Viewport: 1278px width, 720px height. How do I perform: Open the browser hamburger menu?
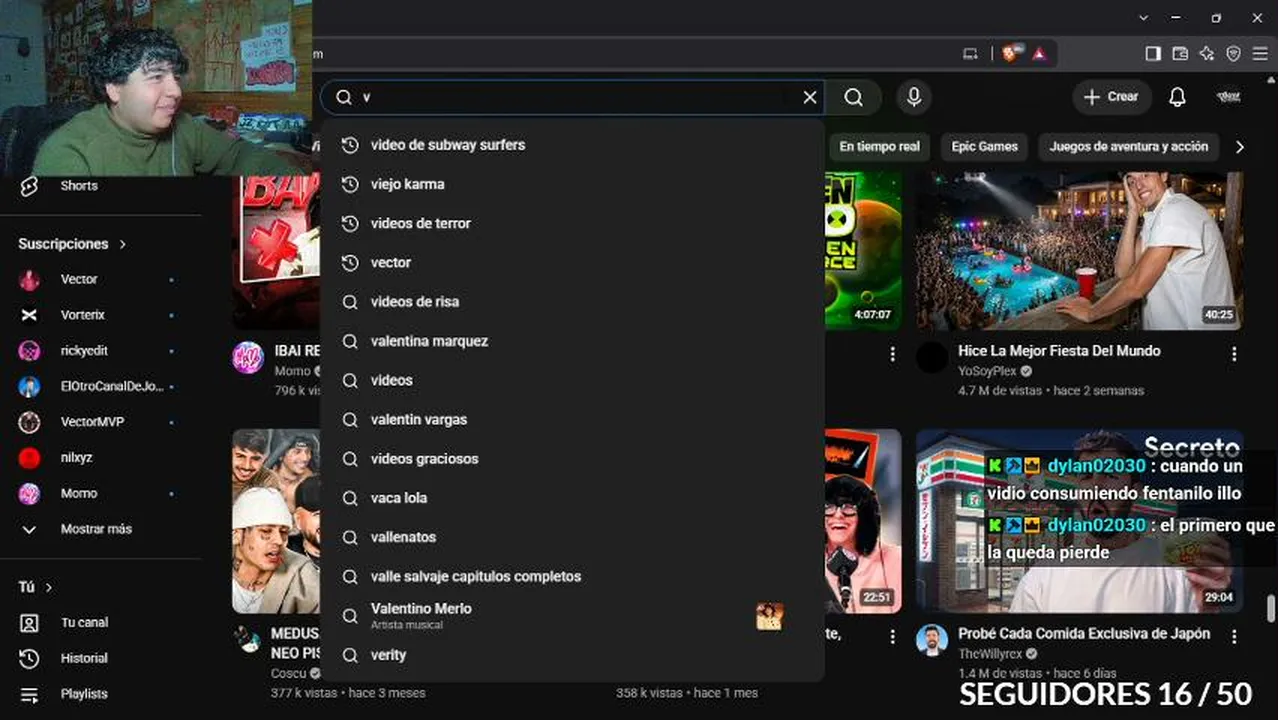click(1260, 53)
